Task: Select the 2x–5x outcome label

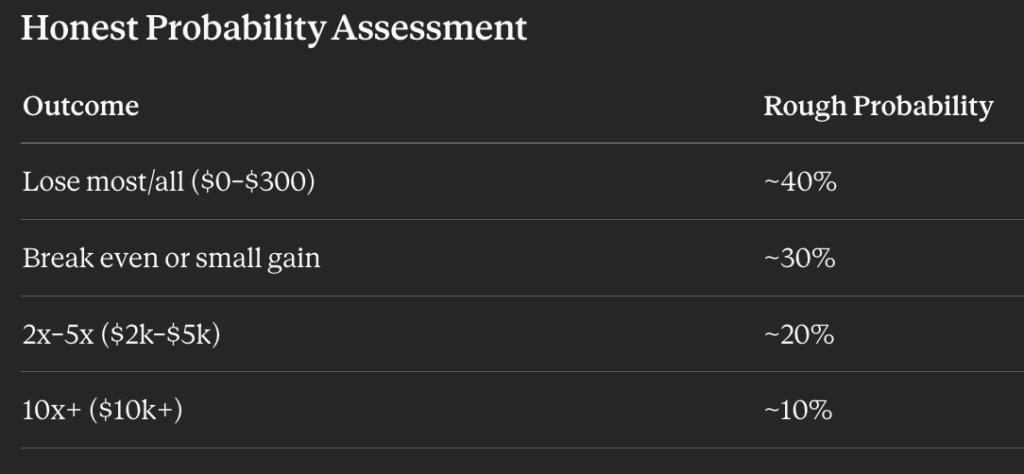Action: click(121, 334)
